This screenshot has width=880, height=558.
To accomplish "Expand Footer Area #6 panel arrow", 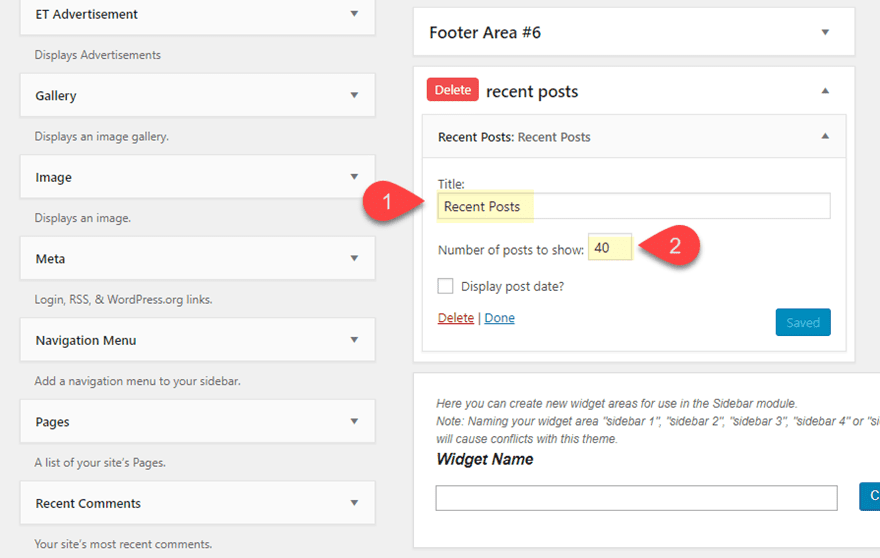I will 825,32.
